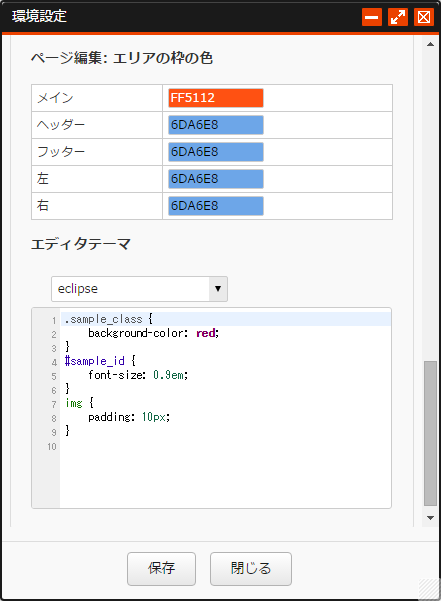Minimize the 環境設定 dialog
The height and width of the screenshot is (601, 441).
372,17
